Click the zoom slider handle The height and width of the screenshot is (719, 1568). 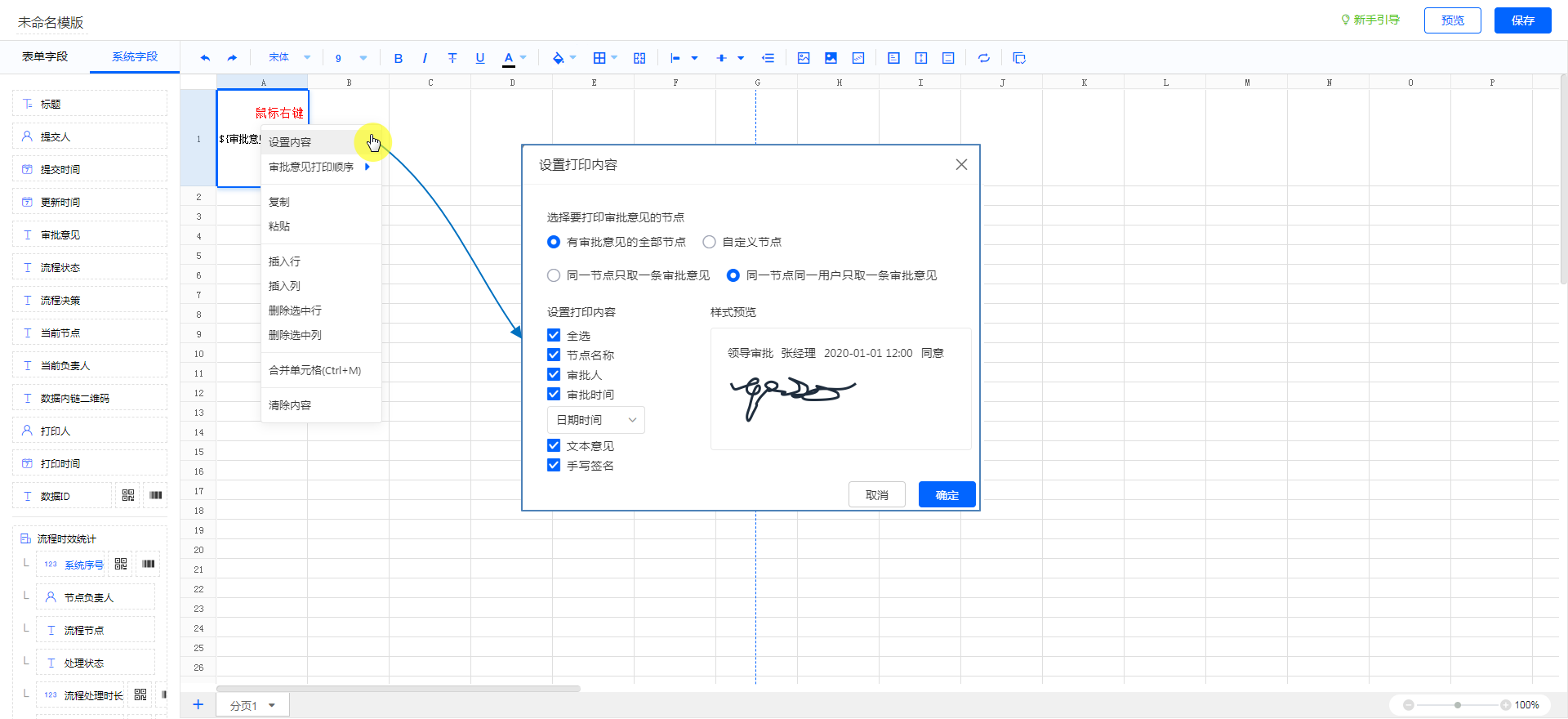coord(1458,705)
